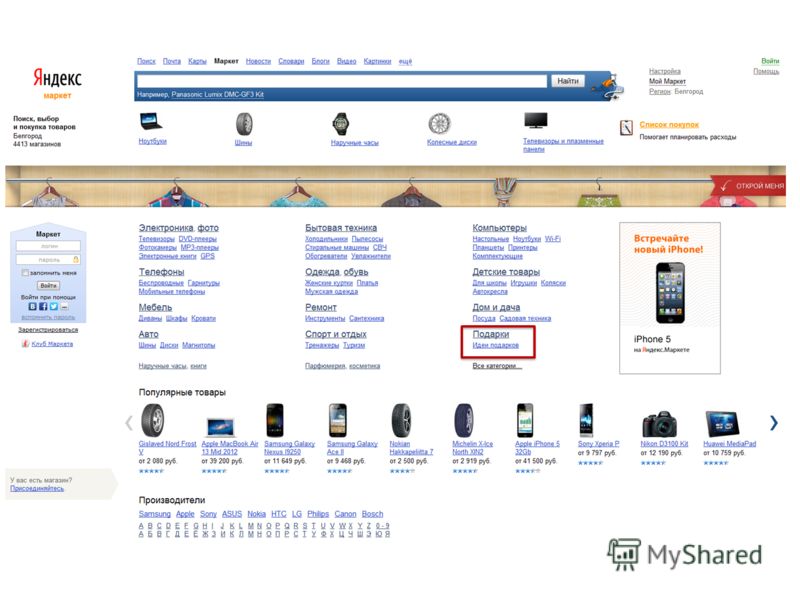The width and height of the screenshot is (800, 600).
Task: Open the "Все категории" link
Action: pos(497,366)
